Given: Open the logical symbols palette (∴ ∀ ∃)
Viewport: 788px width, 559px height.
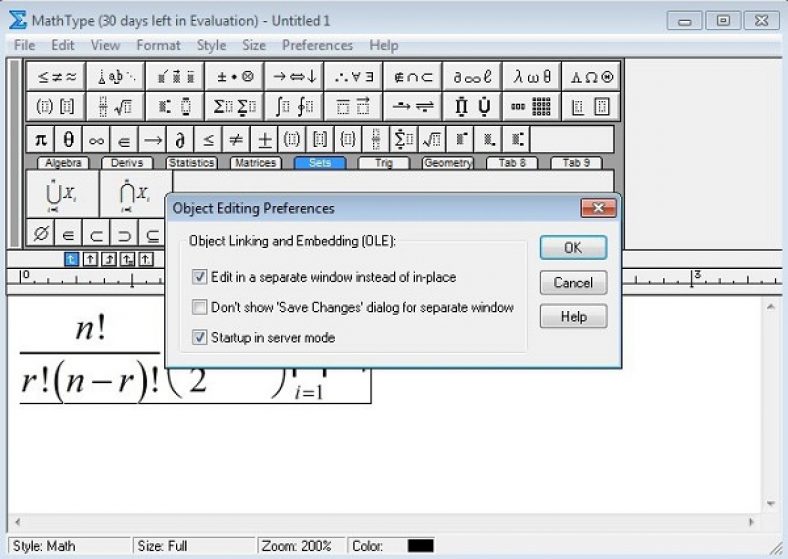Looking at the screenshot, I should tap(353, 76).
